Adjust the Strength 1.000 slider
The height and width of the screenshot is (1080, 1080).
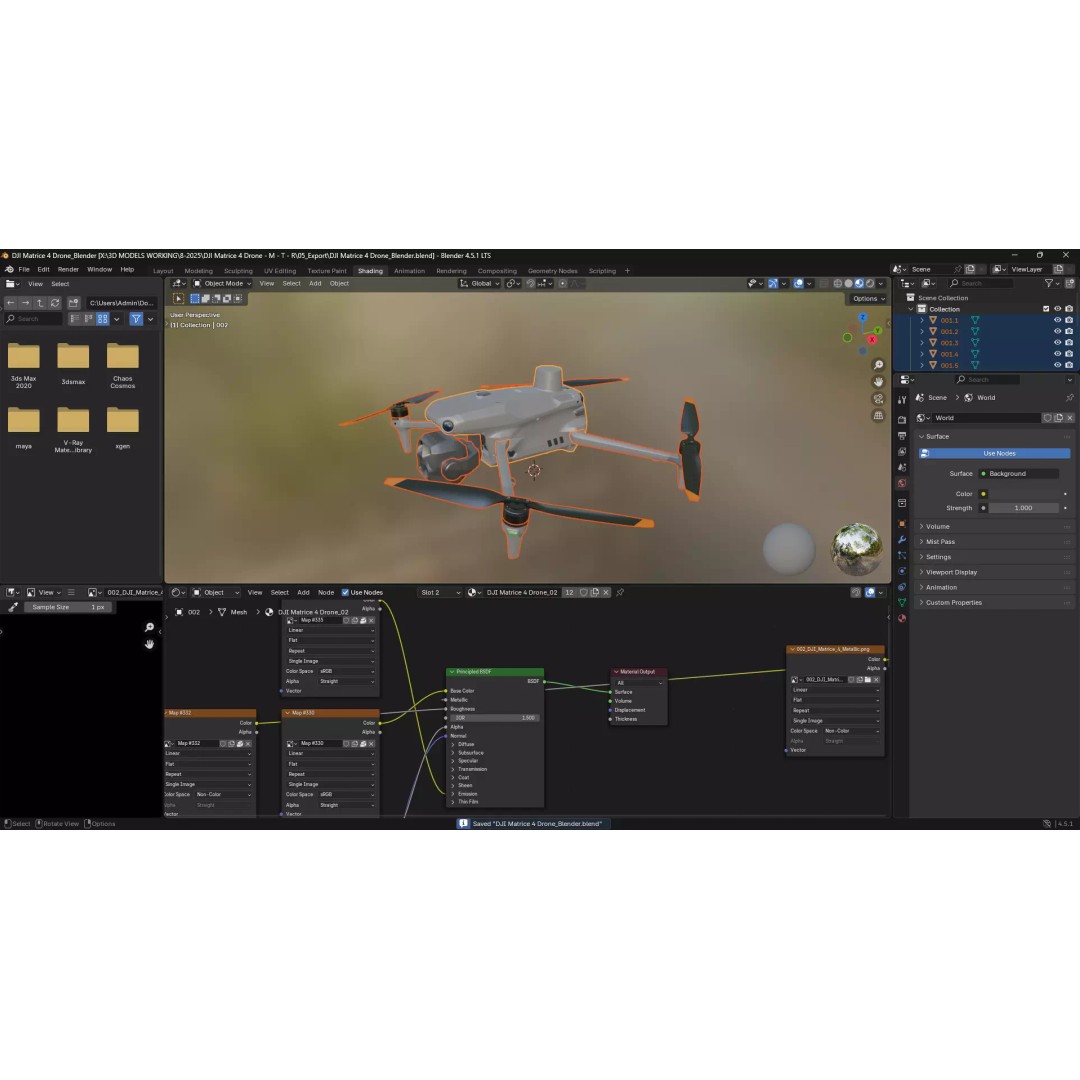[1024, 508]
